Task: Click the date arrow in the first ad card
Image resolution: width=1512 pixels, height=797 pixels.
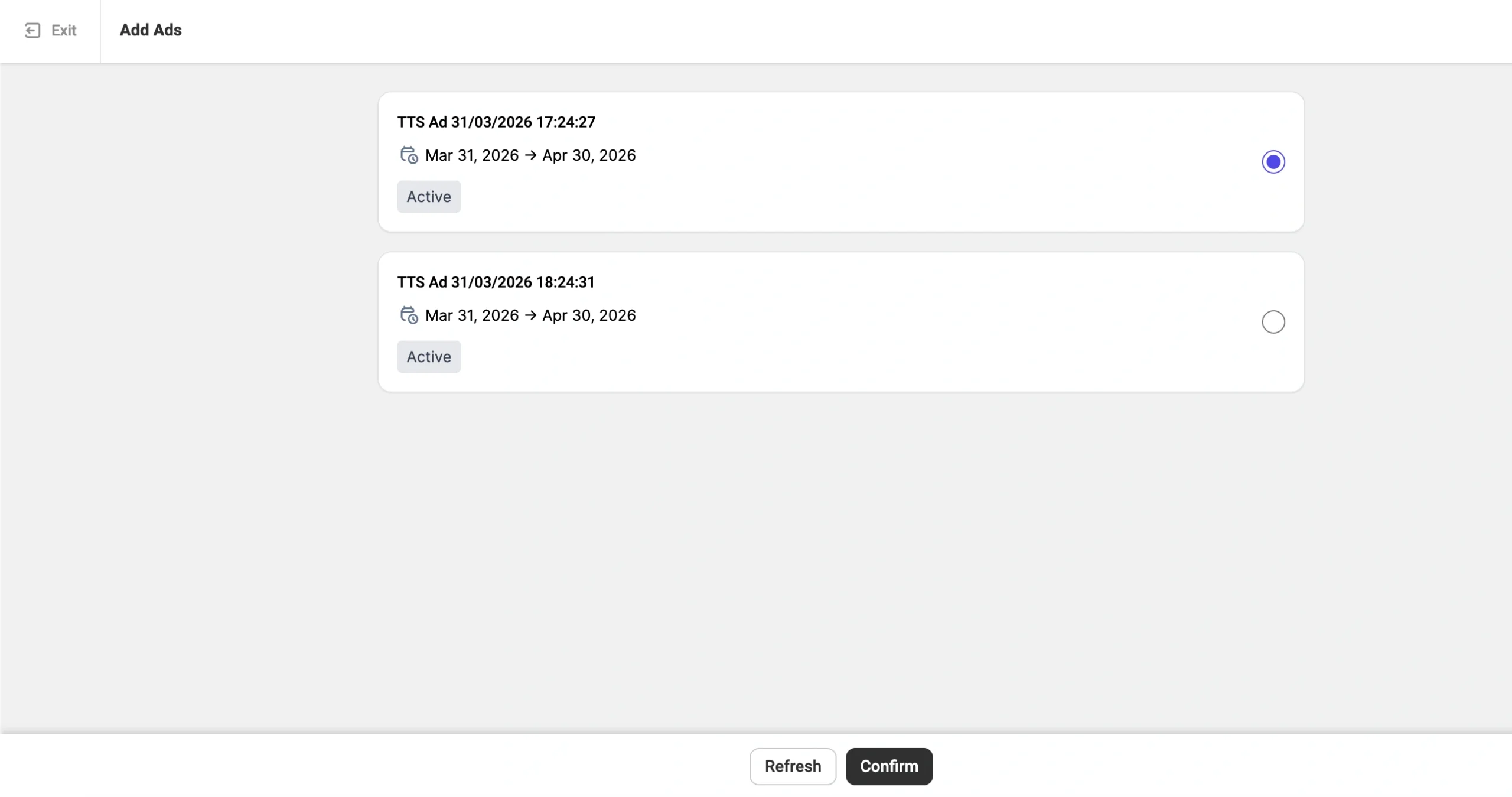Action: [530, 155]
